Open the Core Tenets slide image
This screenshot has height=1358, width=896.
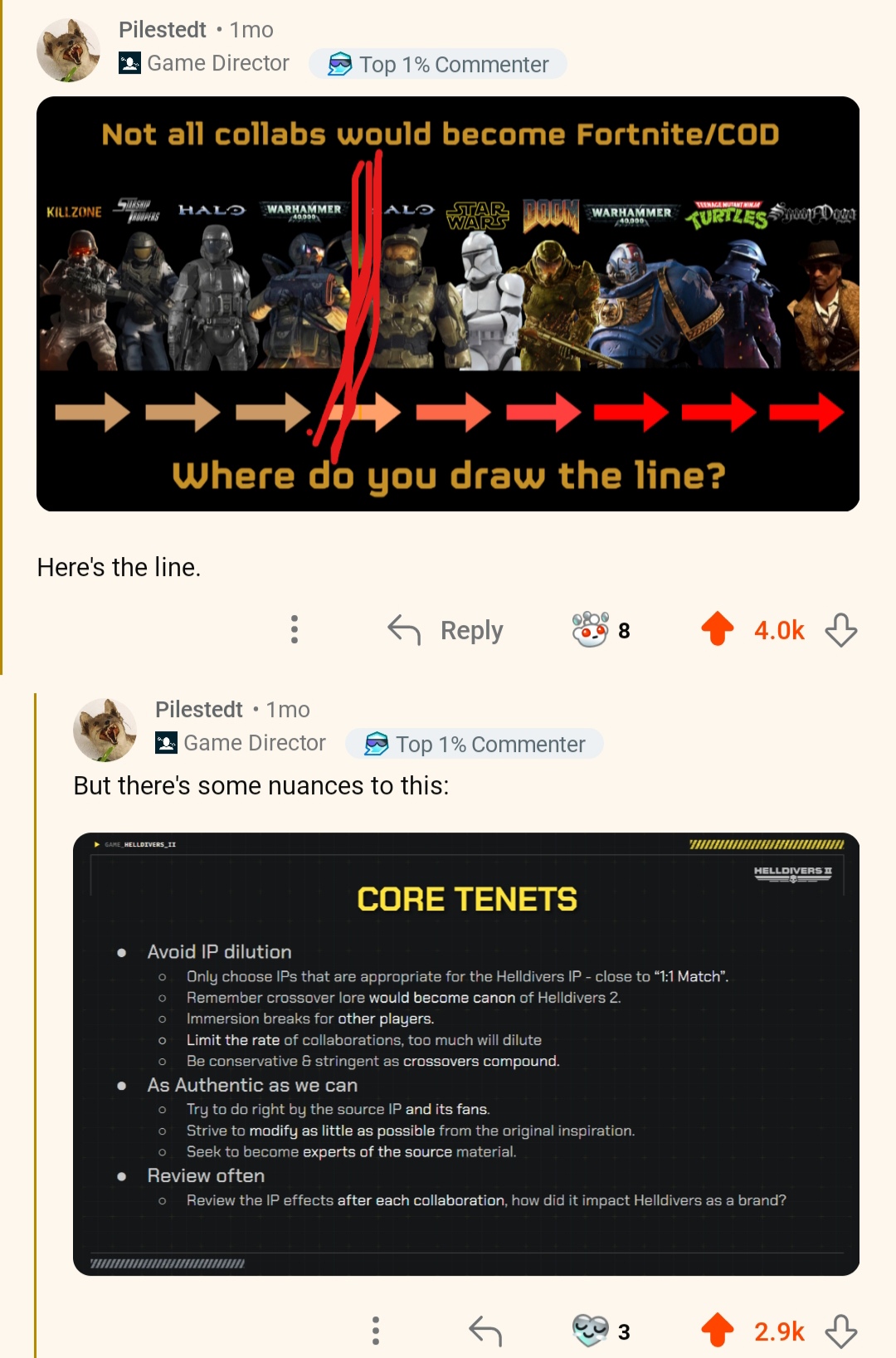466,1054
